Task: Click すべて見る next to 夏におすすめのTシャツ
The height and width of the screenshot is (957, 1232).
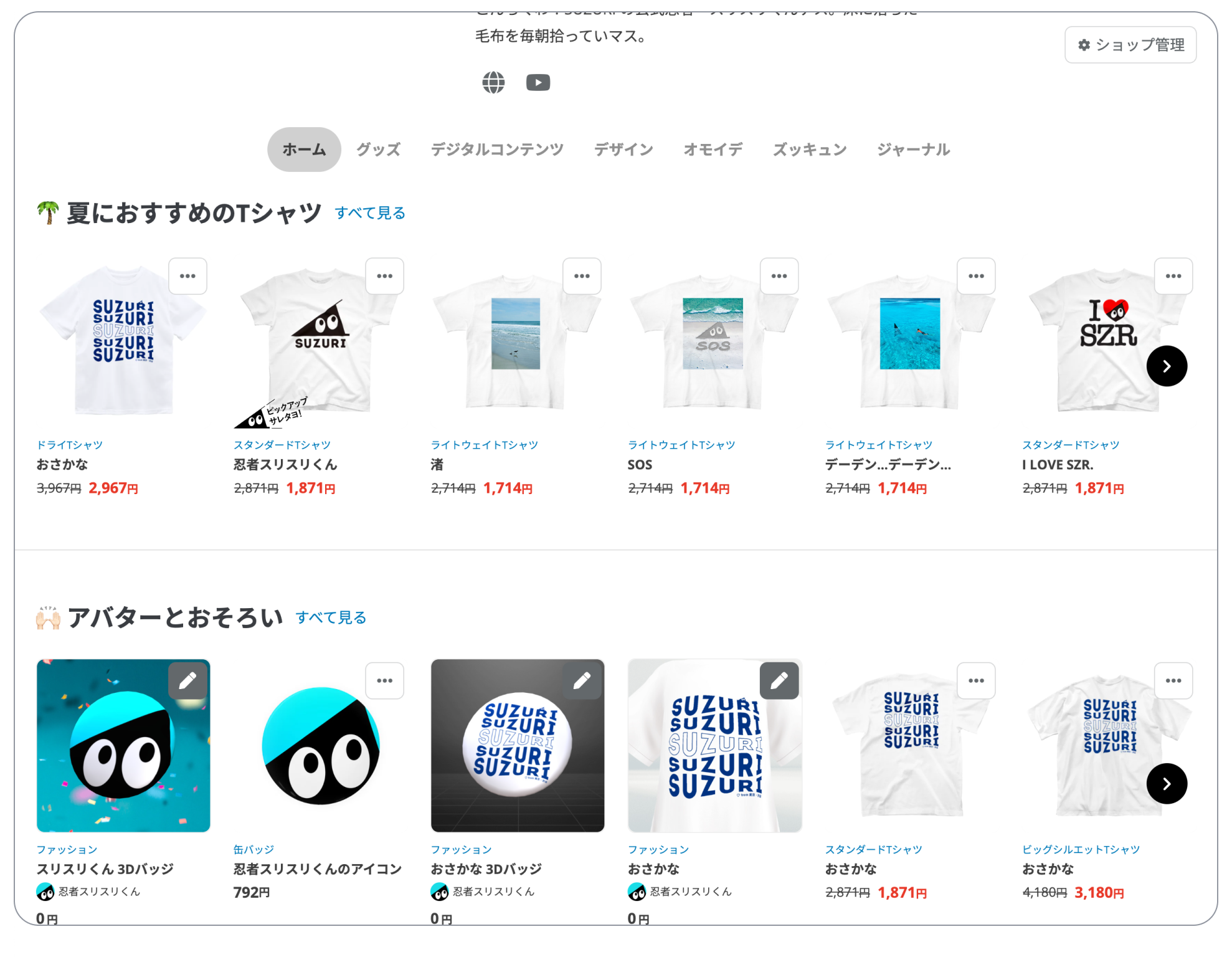Action: pyautogui.click(x=370, y=213)
